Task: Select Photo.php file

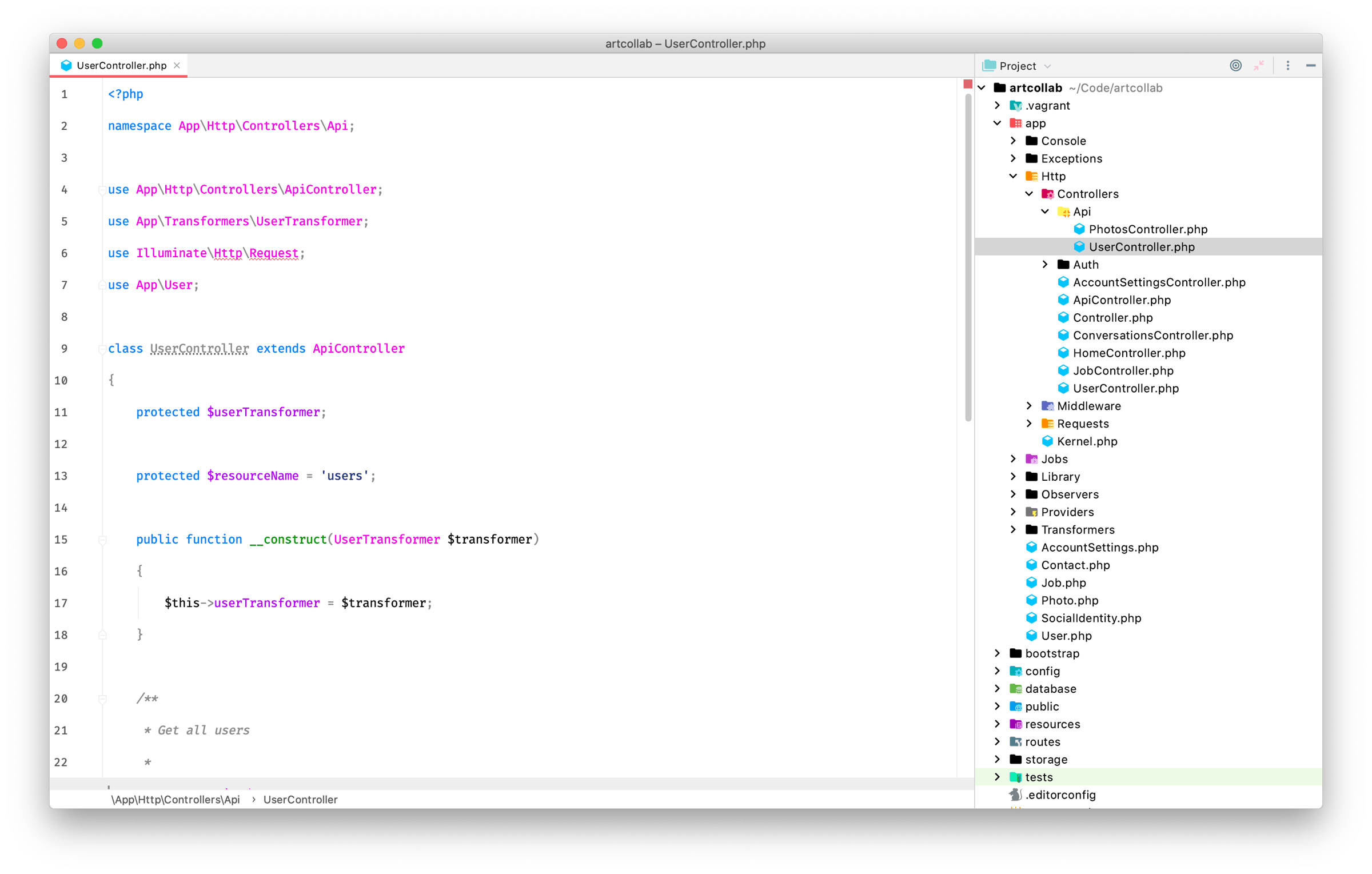Action: coord(1070,601)
